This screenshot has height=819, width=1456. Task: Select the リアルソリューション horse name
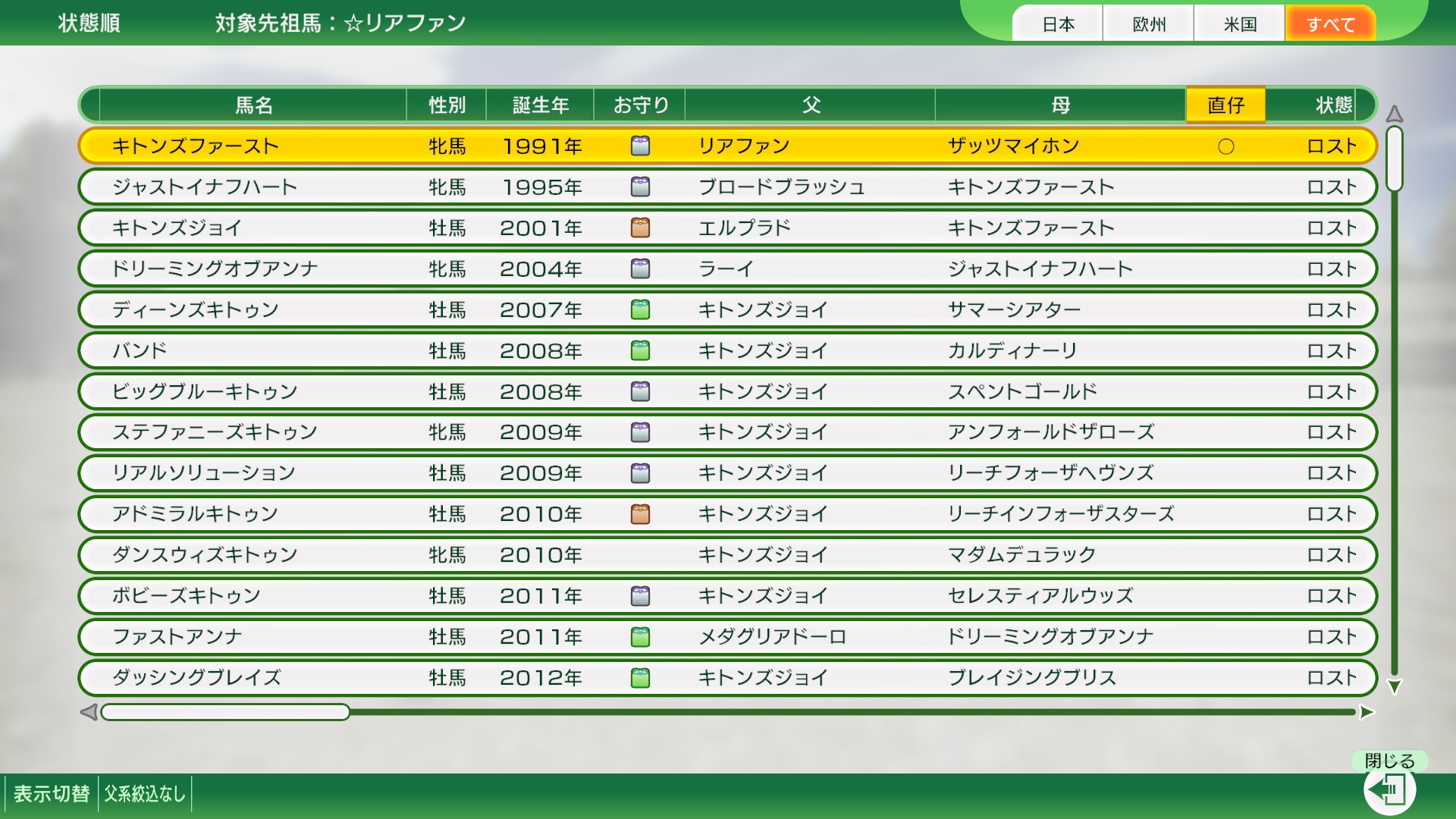tap(204, 473)
